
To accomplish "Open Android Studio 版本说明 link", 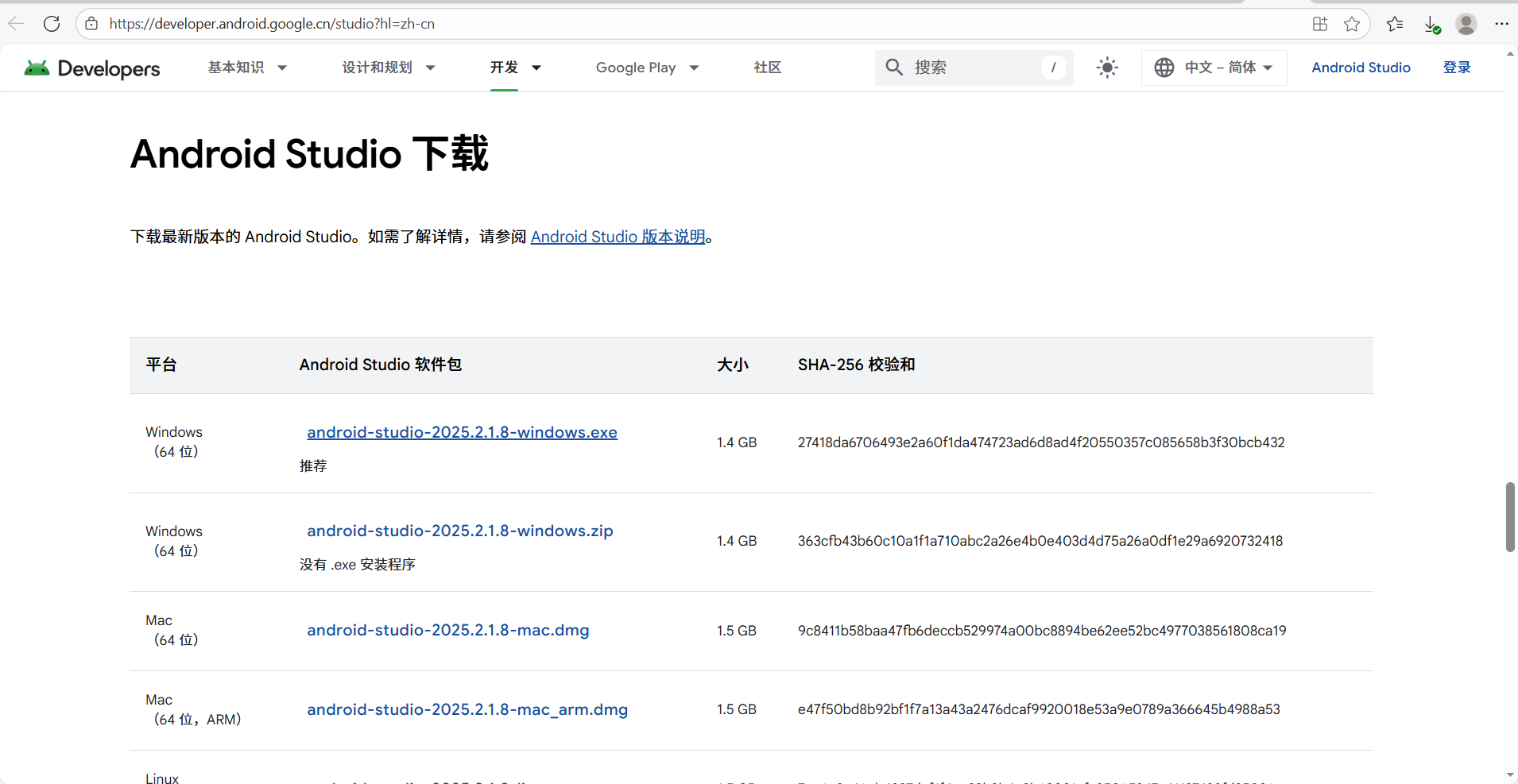I will tap(618, 237).
